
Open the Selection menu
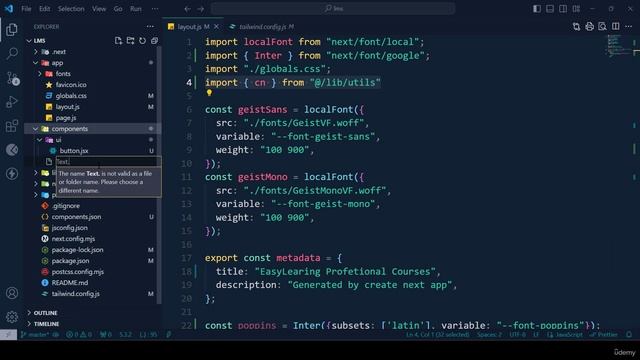[x=71, y=9]
